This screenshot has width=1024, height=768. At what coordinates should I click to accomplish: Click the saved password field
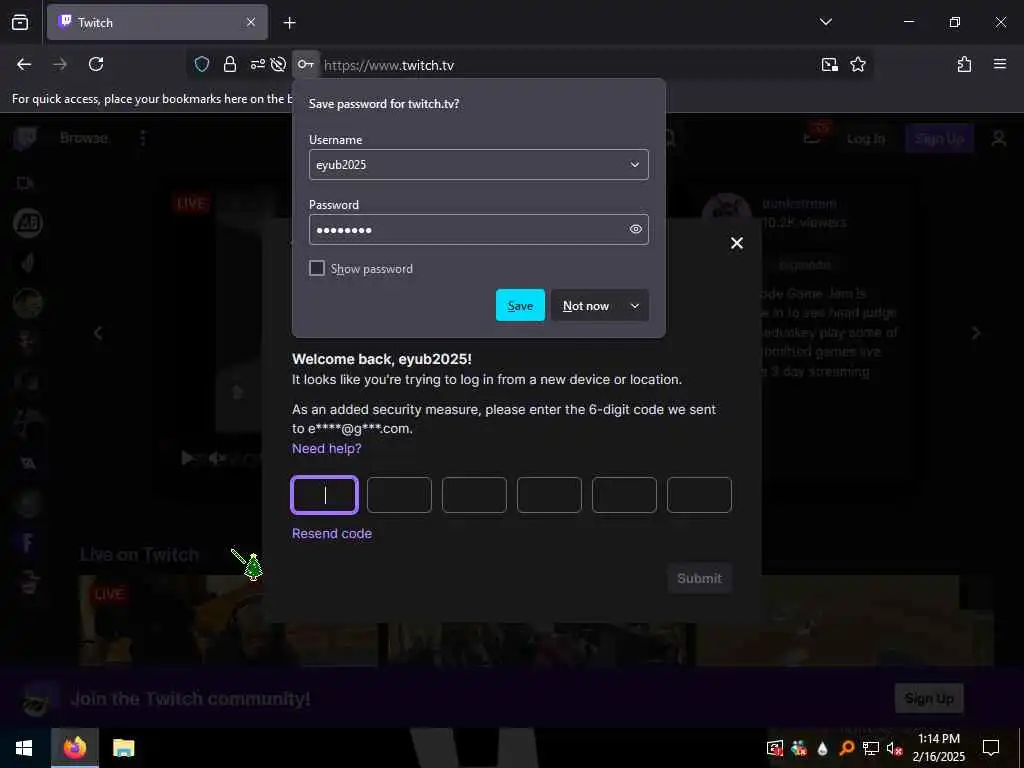478,230
